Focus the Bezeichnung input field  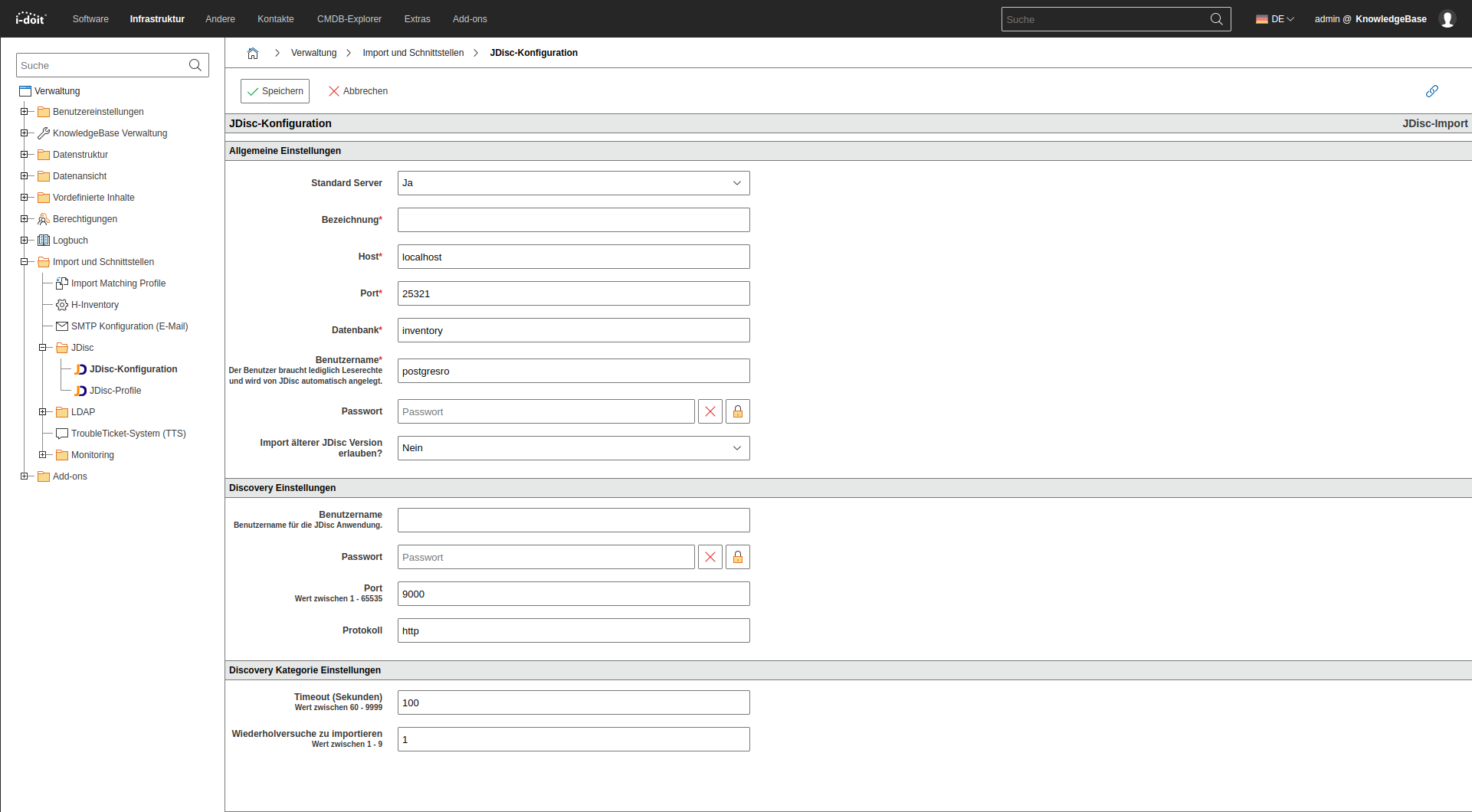click(x=573, y=220)
